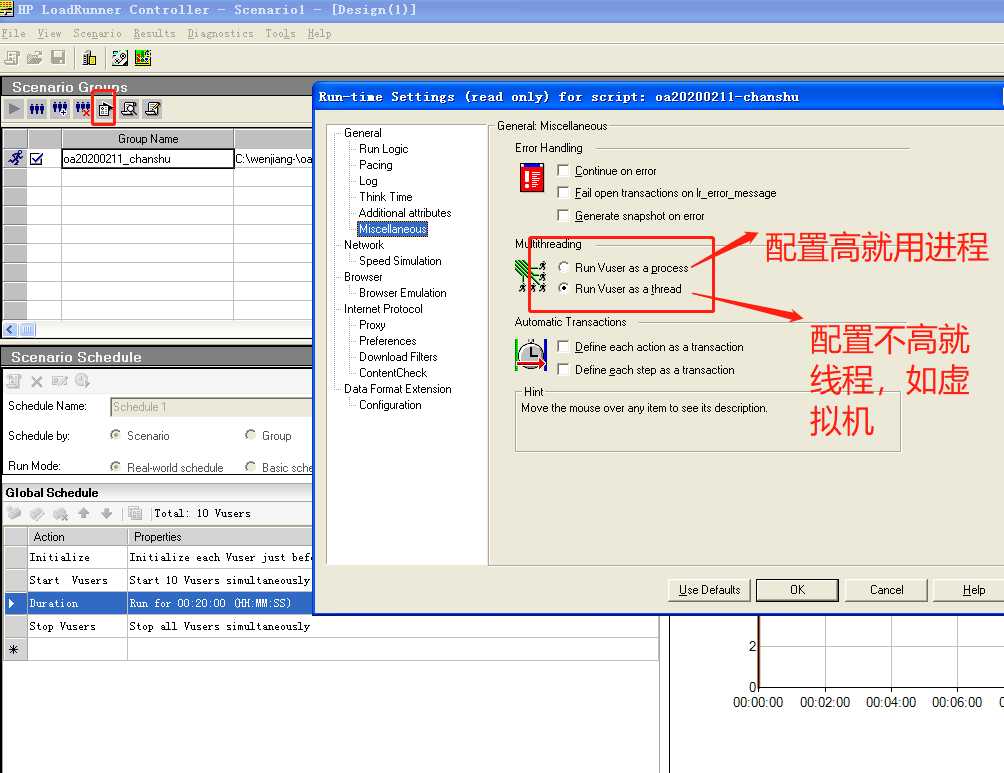Screen dimensions: 1004x773
Task: Select Run Vuser as a process
Action: 563,267
